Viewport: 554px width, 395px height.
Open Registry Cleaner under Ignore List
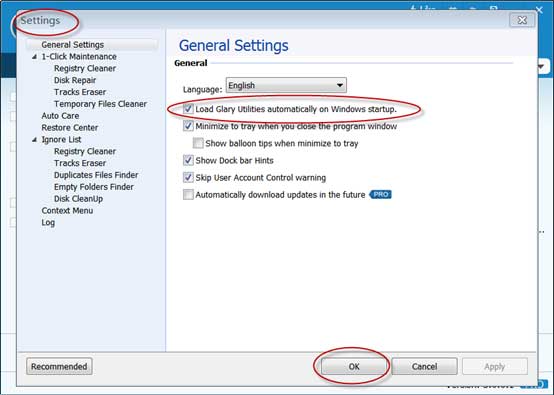(85, 151)
